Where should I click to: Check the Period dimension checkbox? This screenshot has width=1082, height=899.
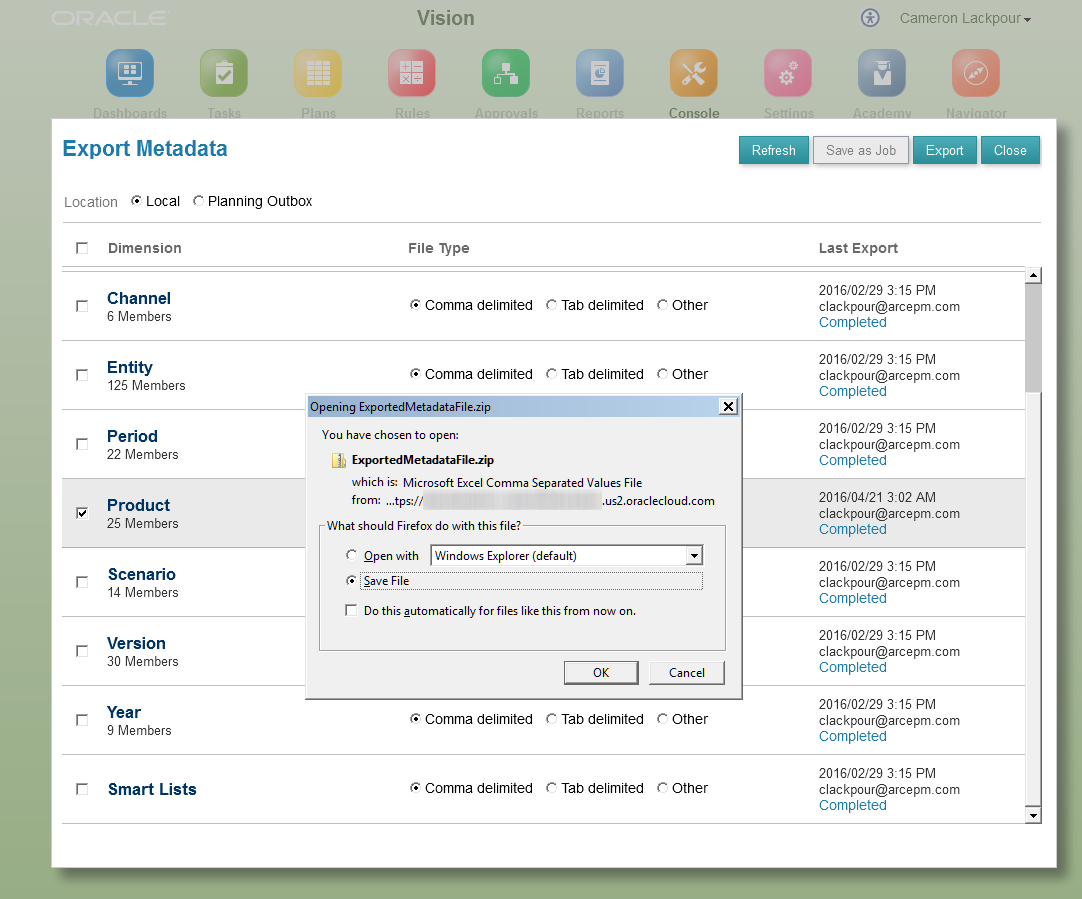coord(82,444)
